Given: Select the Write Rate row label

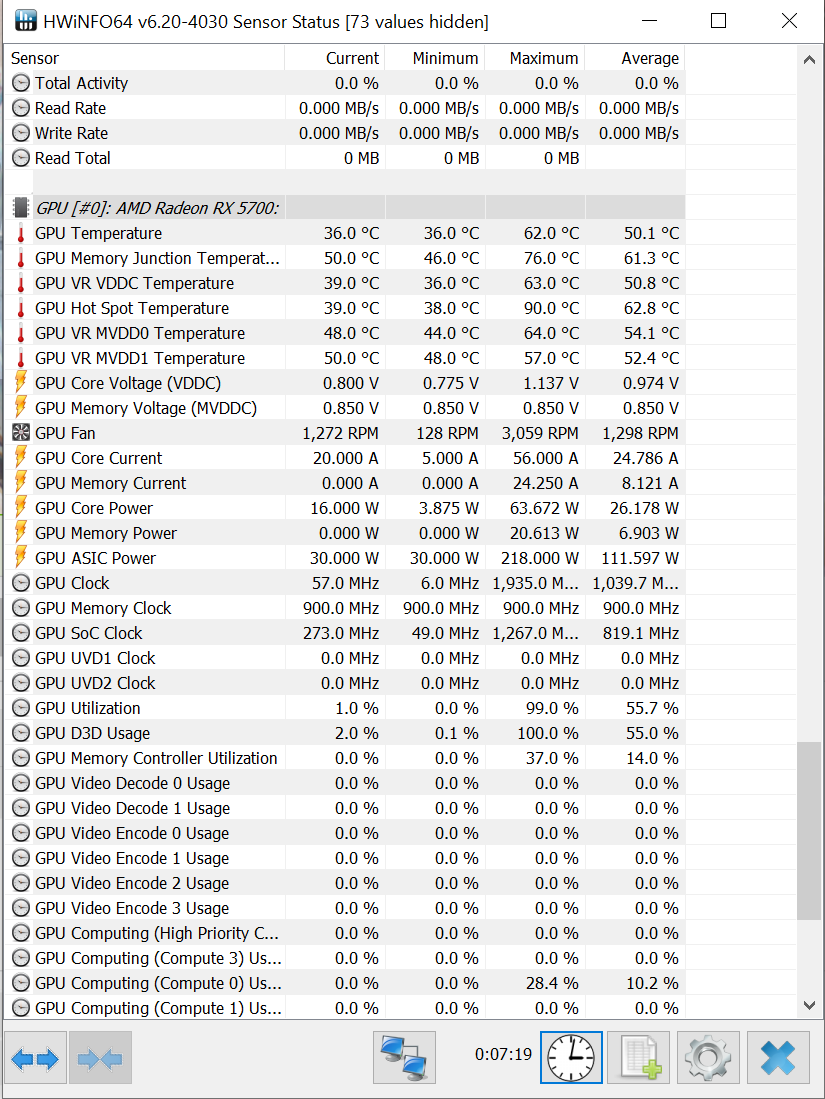Looking at the screenshot, I should [x=71, y=133].
